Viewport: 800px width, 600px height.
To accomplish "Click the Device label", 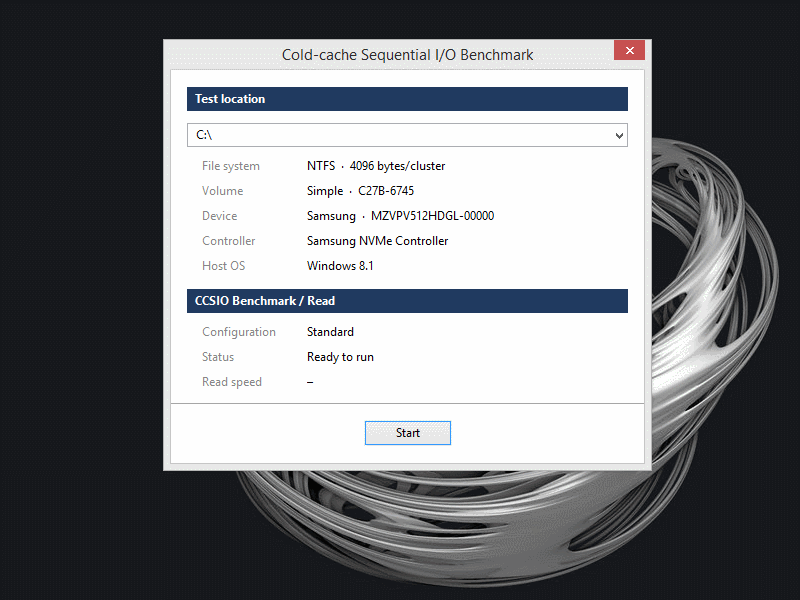I will point(219,216).
